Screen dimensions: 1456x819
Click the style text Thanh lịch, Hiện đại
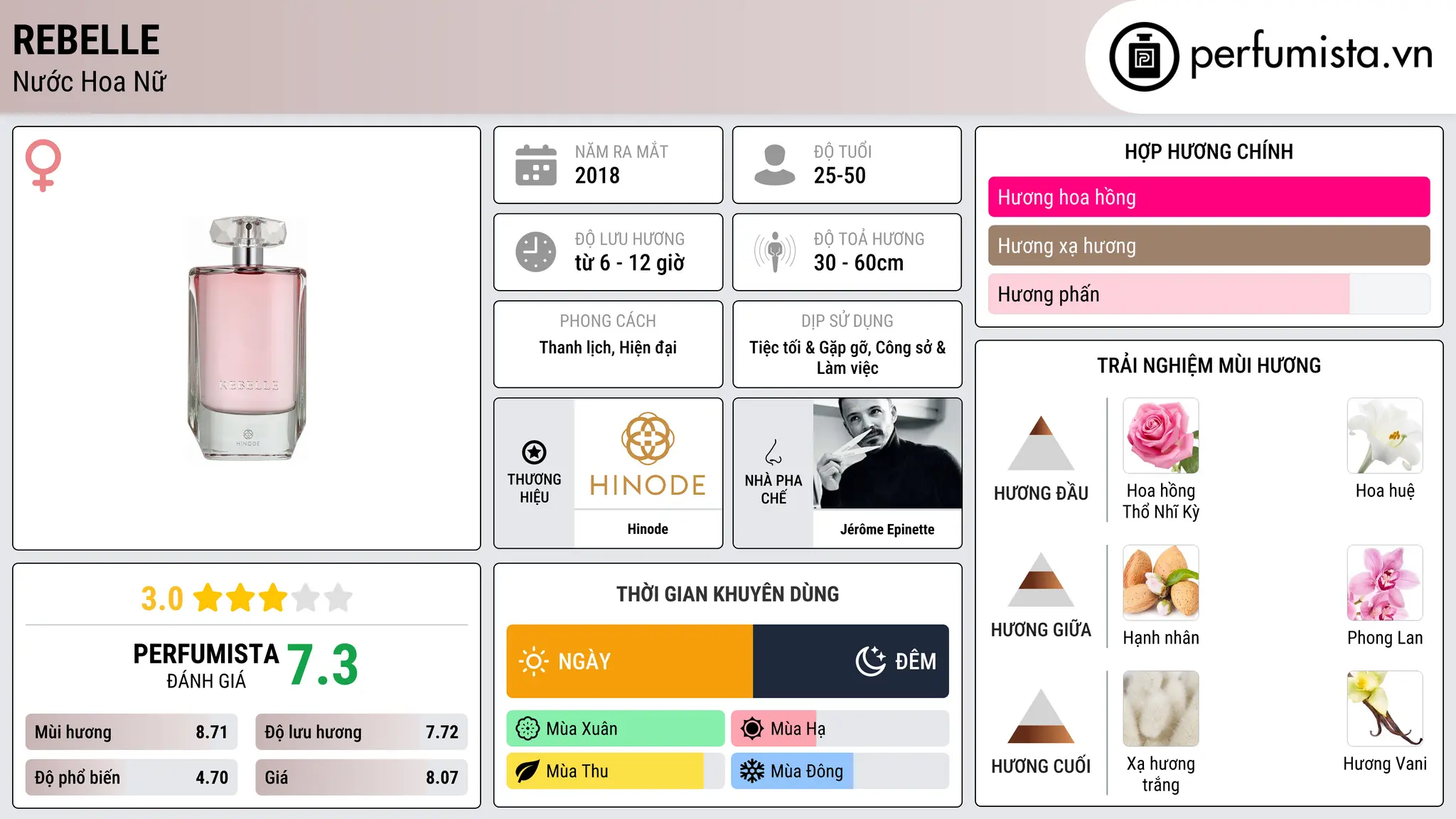tap(608, 348)
